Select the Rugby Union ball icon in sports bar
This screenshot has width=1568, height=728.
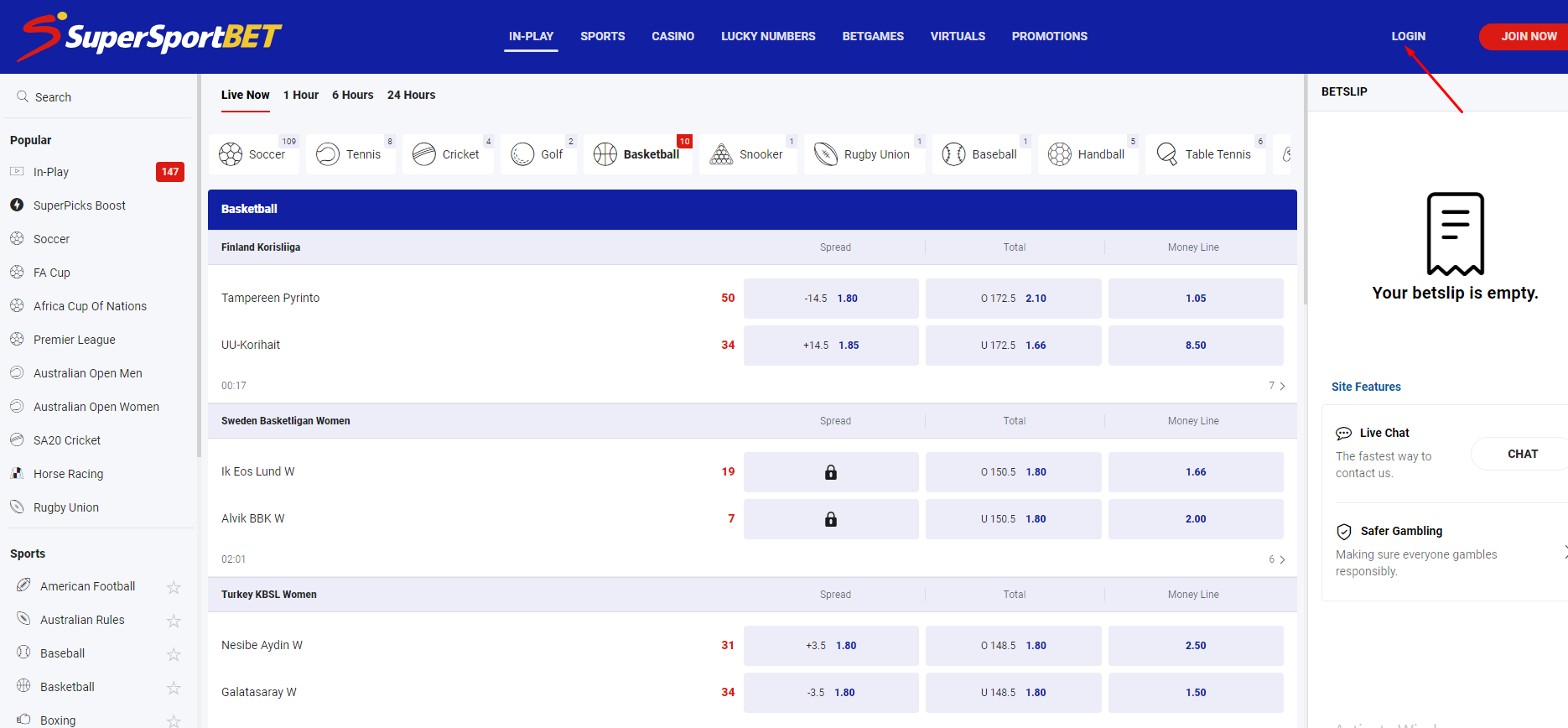pos(826,154)
